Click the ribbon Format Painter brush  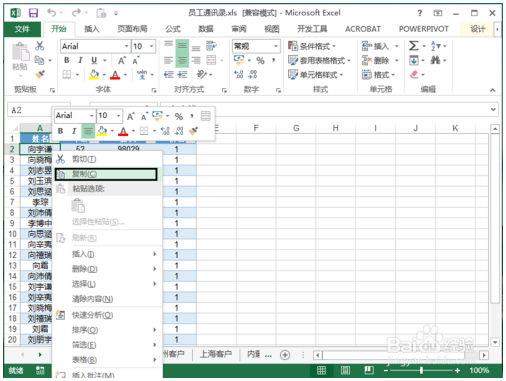[x=40, y=74]
